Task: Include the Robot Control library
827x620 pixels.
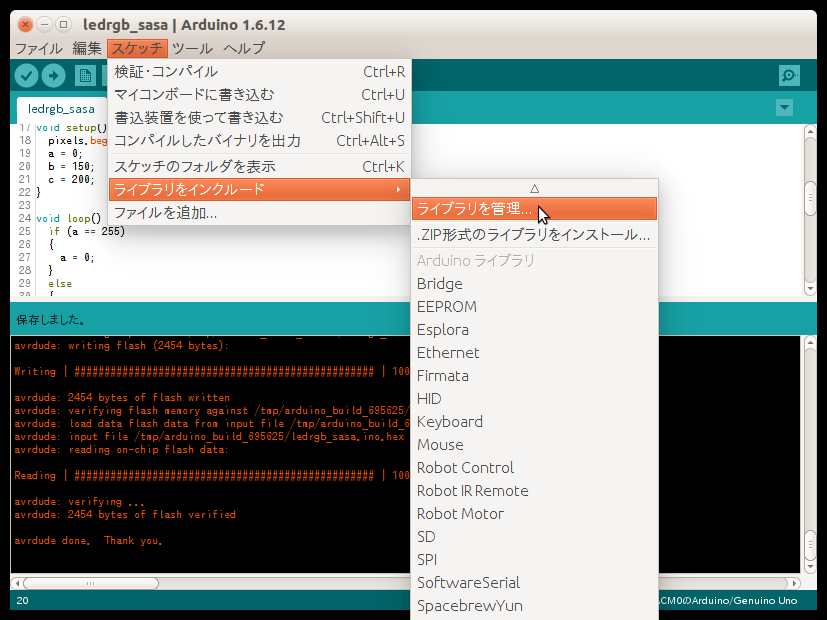Action: pyautogui.click(x=534, y=468)
